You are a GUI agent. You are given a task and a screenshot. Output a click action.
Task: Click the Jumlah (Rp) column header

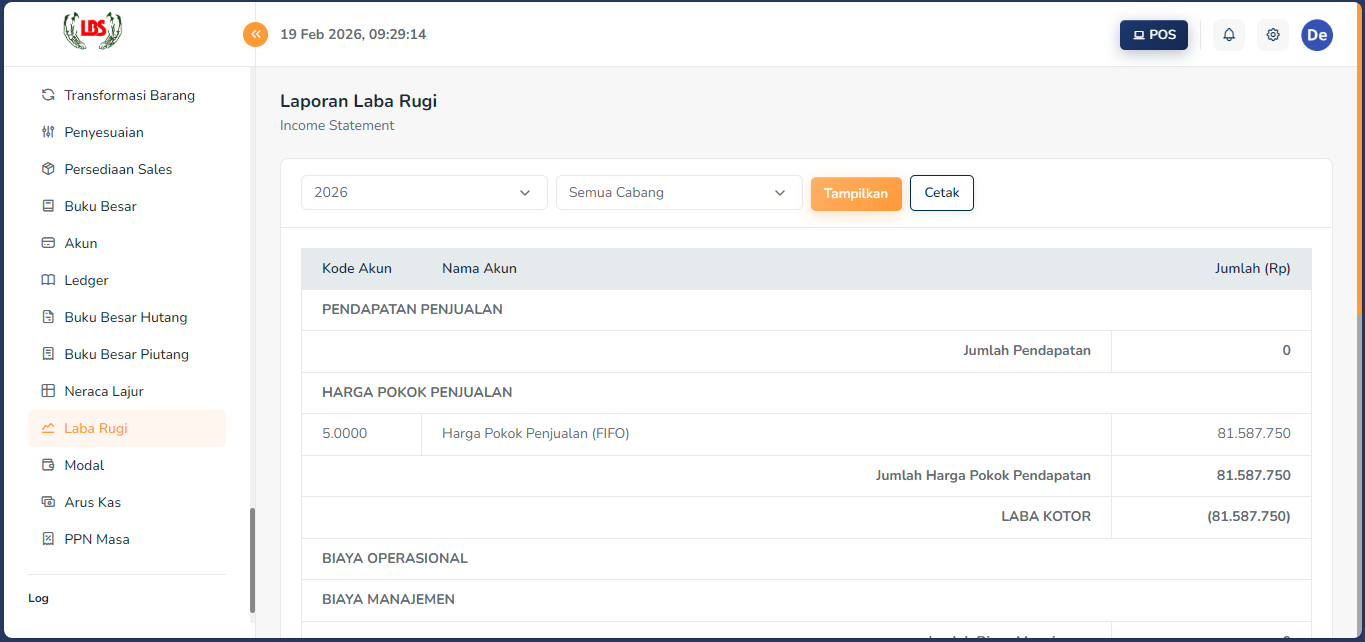point(1252,269)
